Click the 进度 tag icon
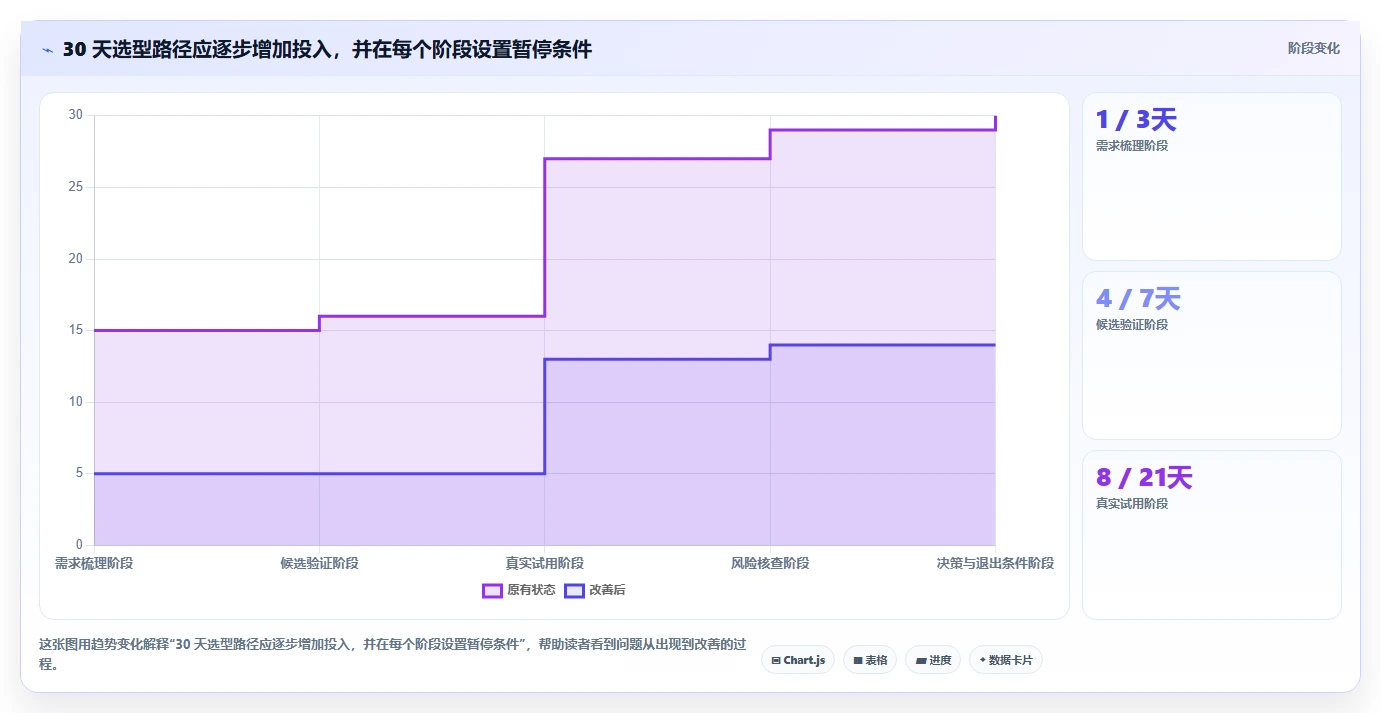The image size is (1381, 713). point(920,660)
